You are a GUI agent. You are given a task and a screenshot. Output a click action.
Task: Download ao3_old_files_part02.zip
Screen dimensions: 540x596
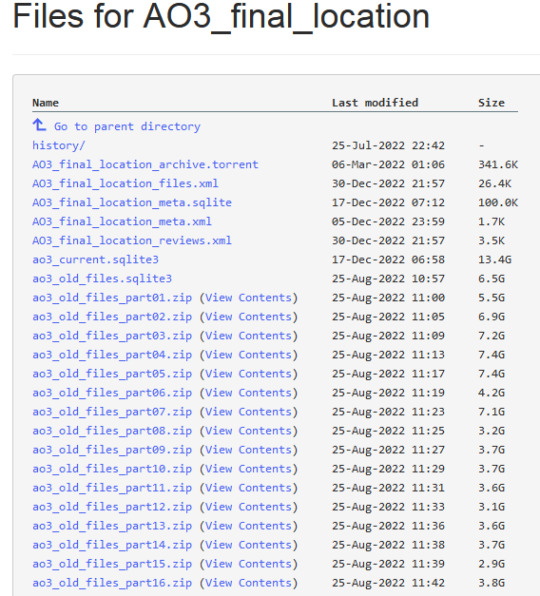click(112, 317)
